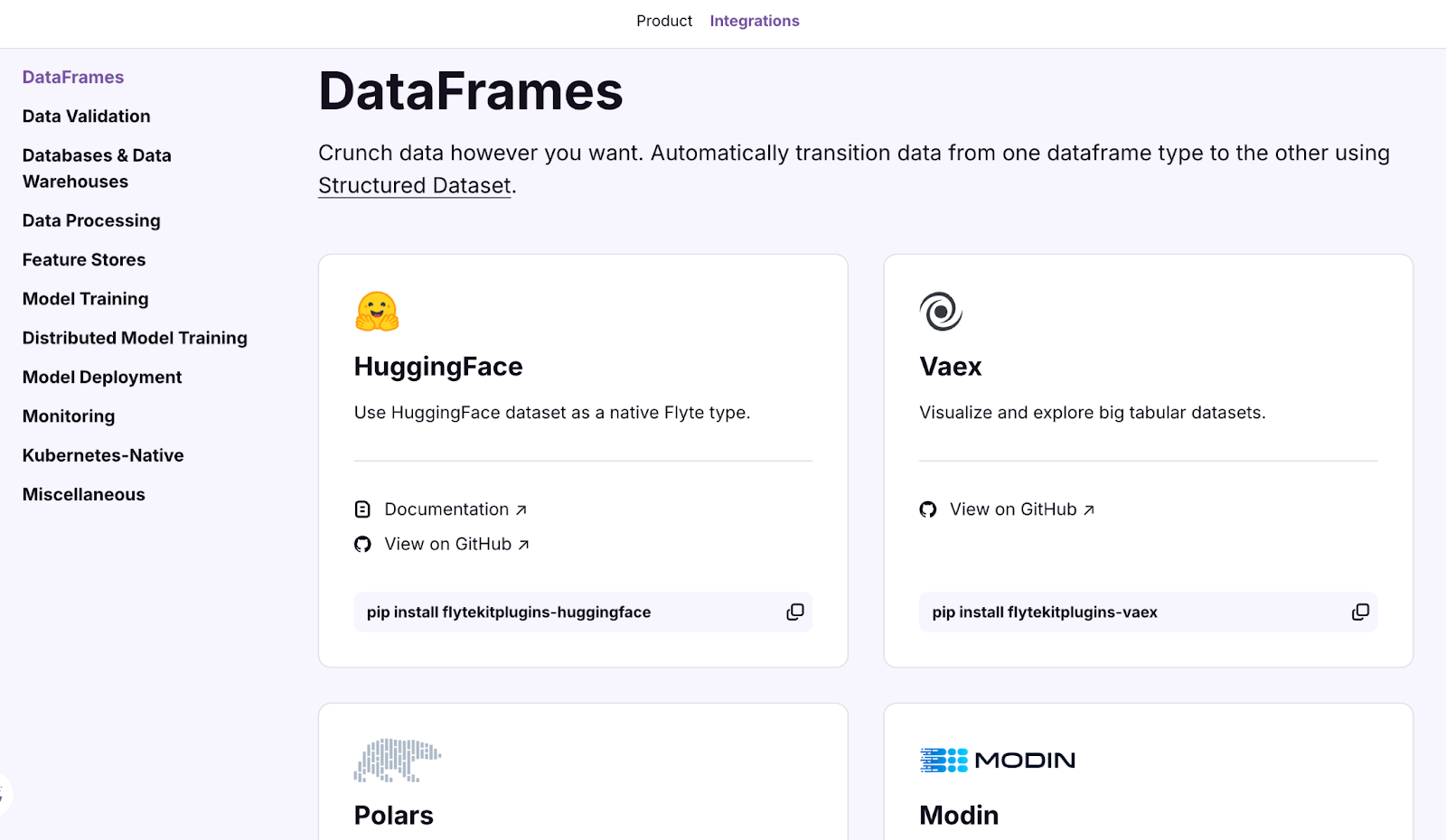Jump to Feature Stores section
1446x840 pixels.
point(84,260)
